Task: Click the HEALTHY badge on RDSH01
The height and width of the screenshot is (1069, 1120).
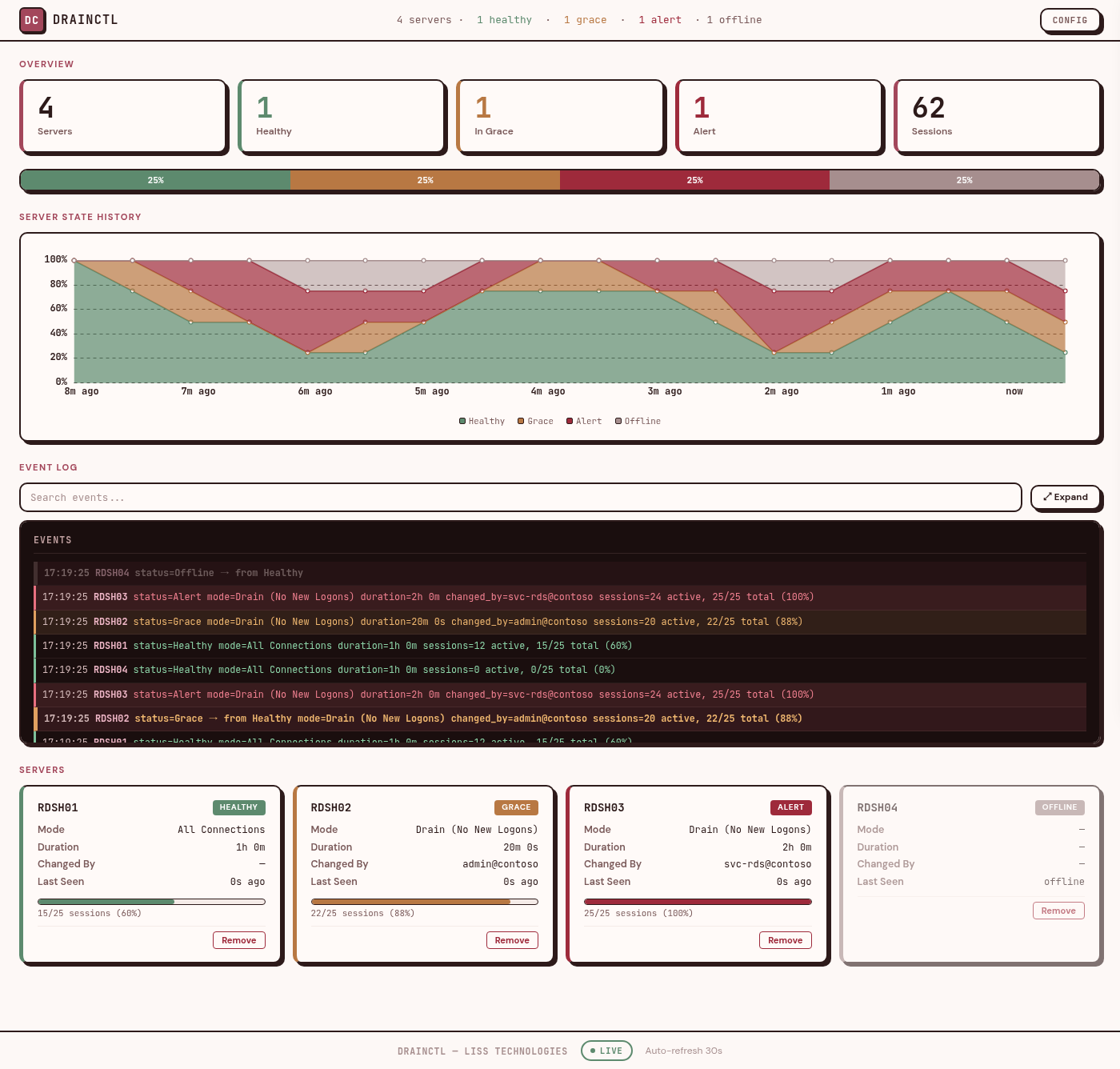Action: [x=238, y=807]
